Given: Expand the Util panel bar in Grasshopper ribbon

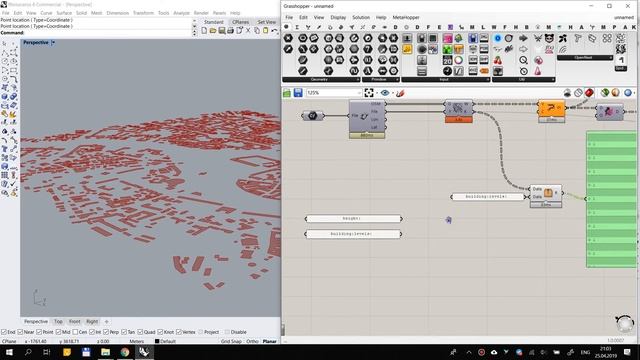Looking at the screenshot, I should [x=524, y=80].
